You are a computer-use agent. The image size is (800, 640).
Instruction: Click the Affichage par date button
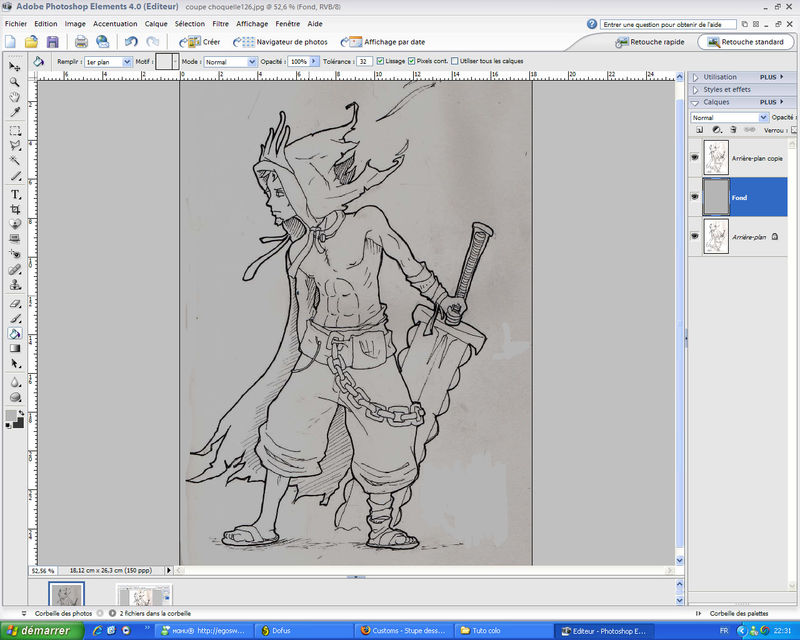point(383,42)
